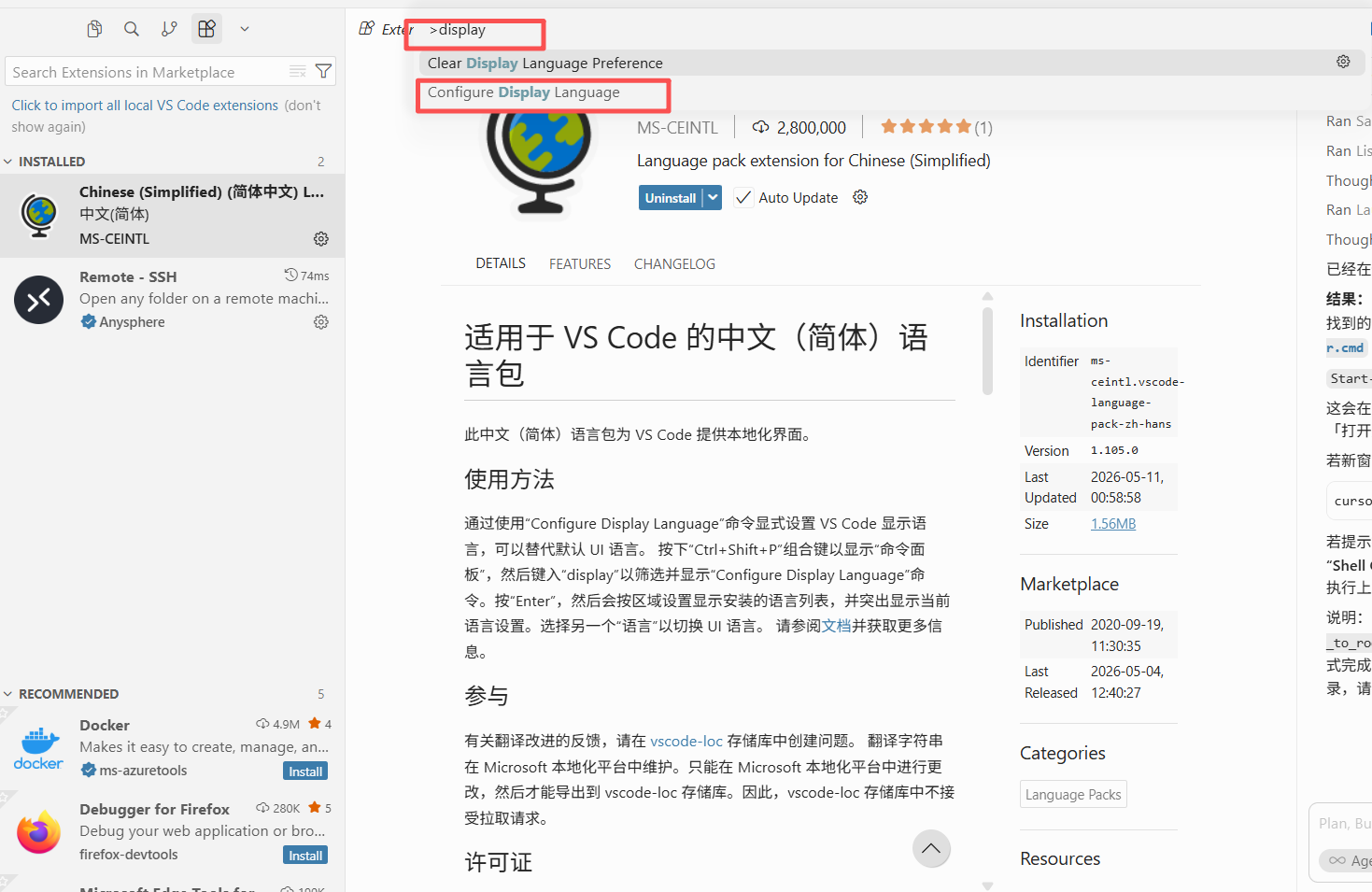Open manage gear for Remote - SSH item
Image resolution: width=1372 pixels, height=892 pixels.
(321, 322)
